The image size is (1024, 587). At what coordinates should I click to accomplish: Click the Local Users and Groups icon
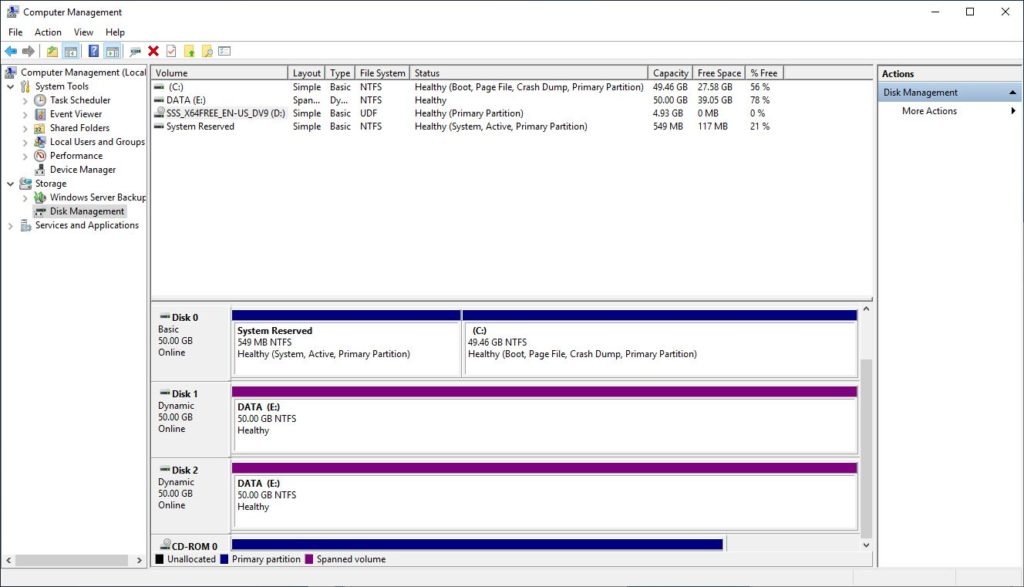40,142
